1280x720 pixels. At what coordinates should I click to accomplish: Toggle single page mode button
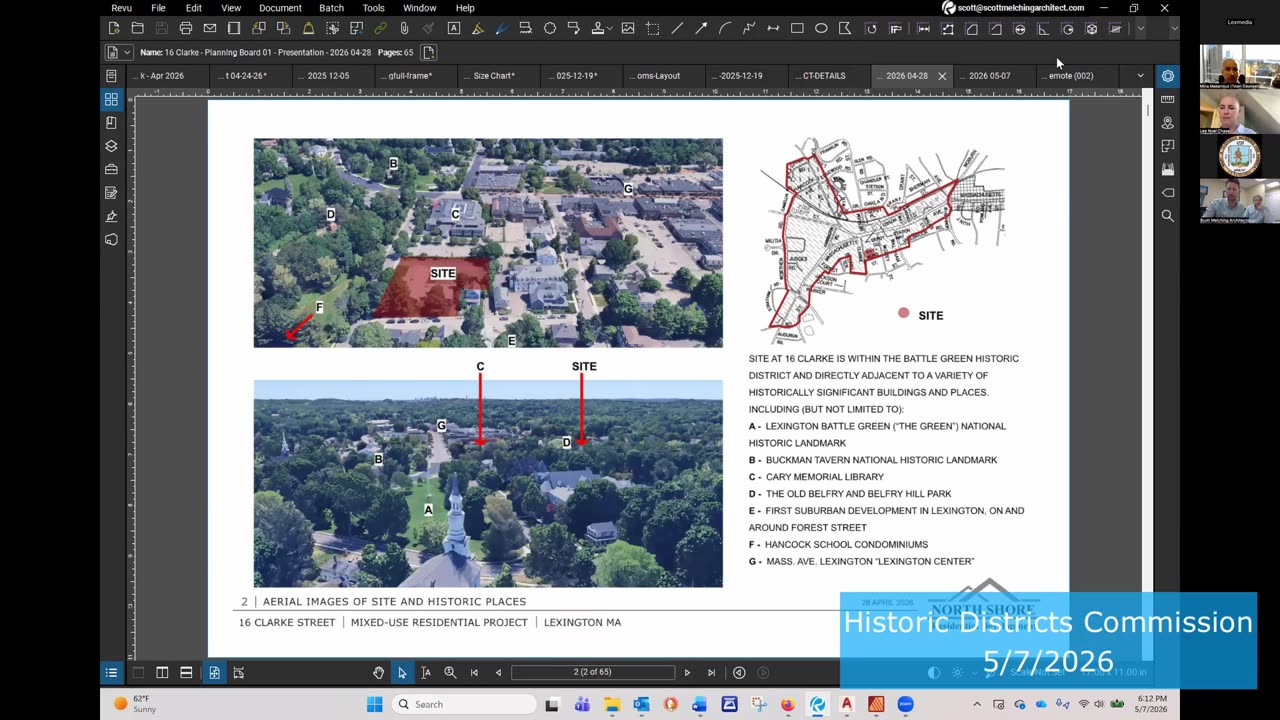(214, 673)
